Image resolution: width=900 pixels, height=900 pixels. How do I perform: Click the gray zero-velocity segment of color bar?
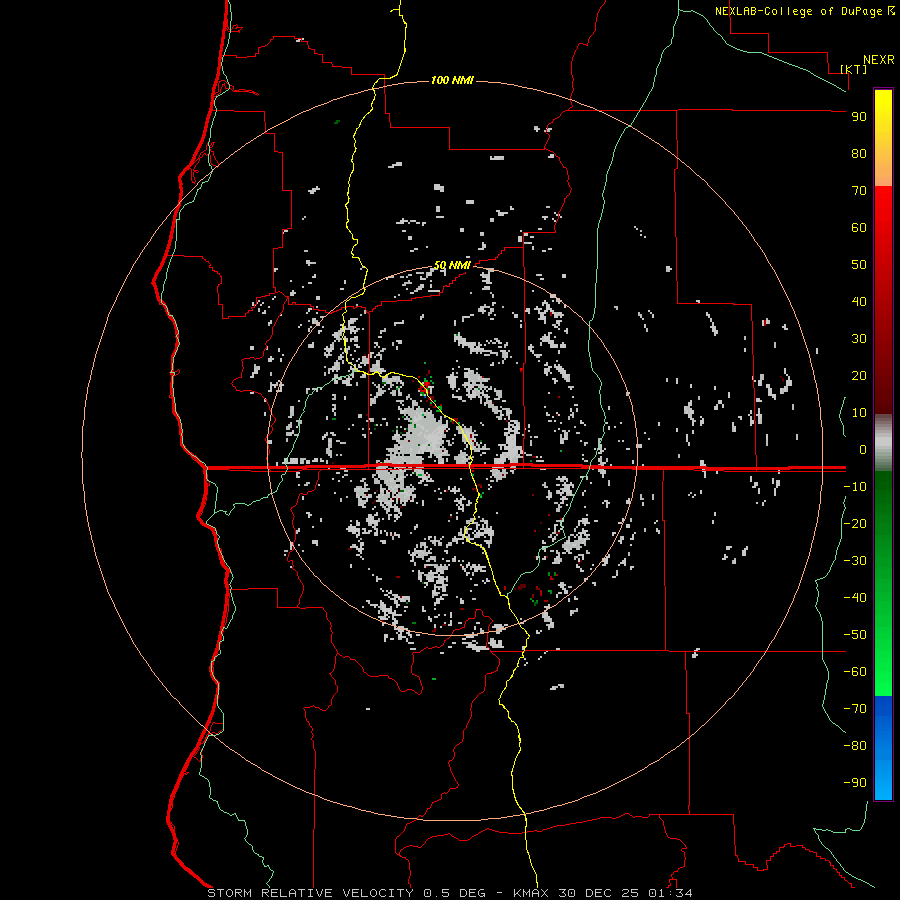coord(883,443)
